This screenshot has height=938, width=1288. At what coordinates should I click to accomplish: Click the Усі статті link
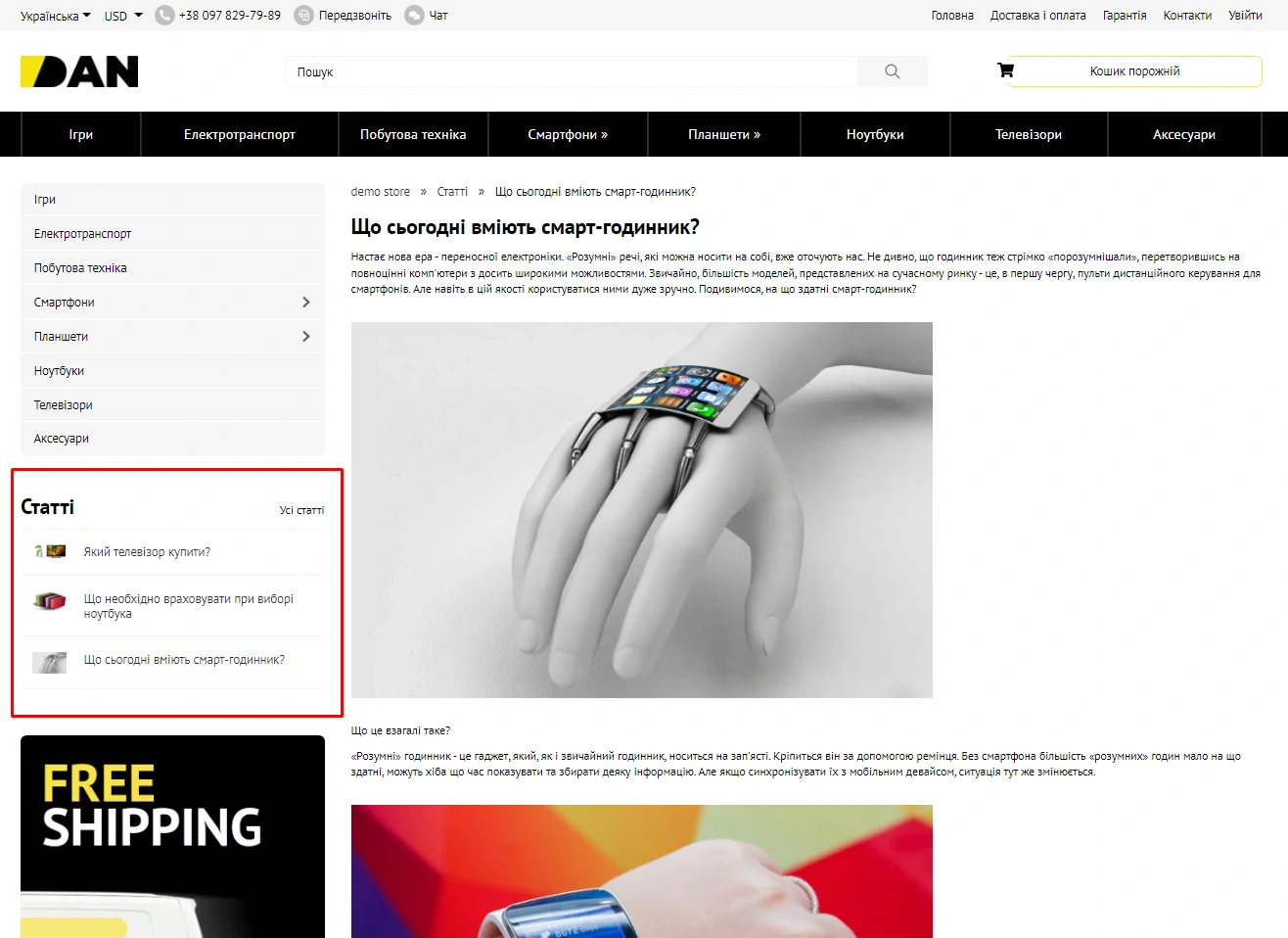pyautogui.click(x=301, y=510)
